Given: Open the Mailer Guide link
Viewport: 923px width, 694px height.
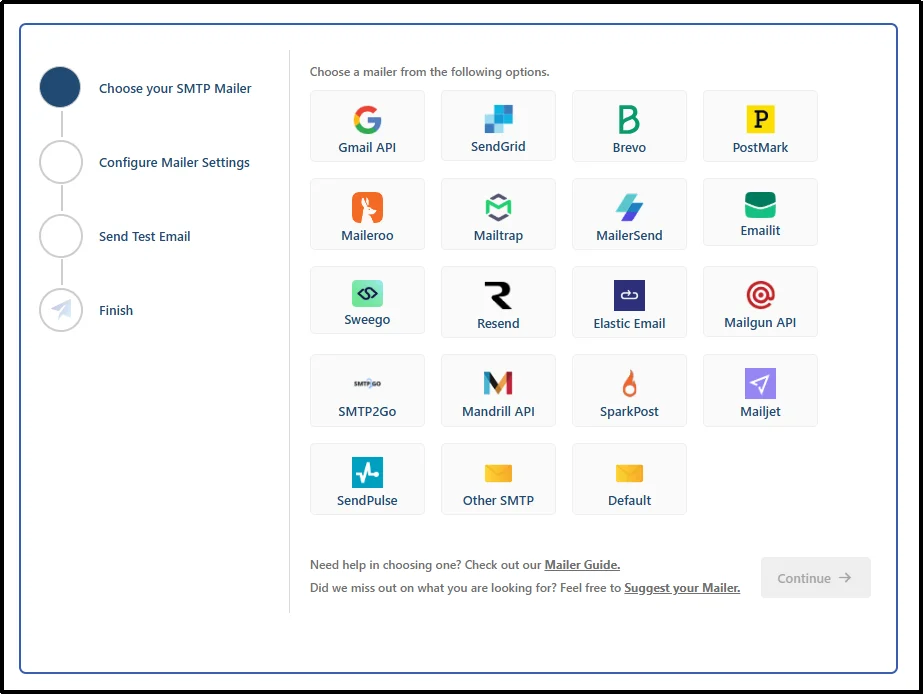Looking at the screenshot, I should pos(582,565).
